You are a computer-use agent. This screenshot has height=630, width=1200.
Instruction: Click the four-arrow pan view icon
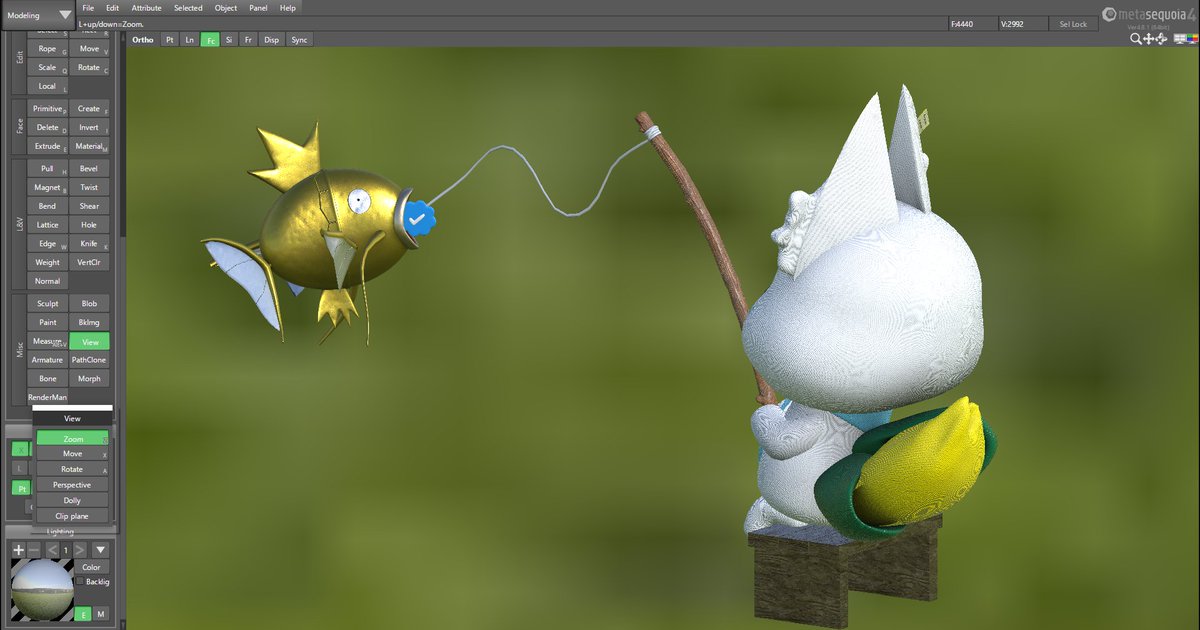click(1149, 39)
